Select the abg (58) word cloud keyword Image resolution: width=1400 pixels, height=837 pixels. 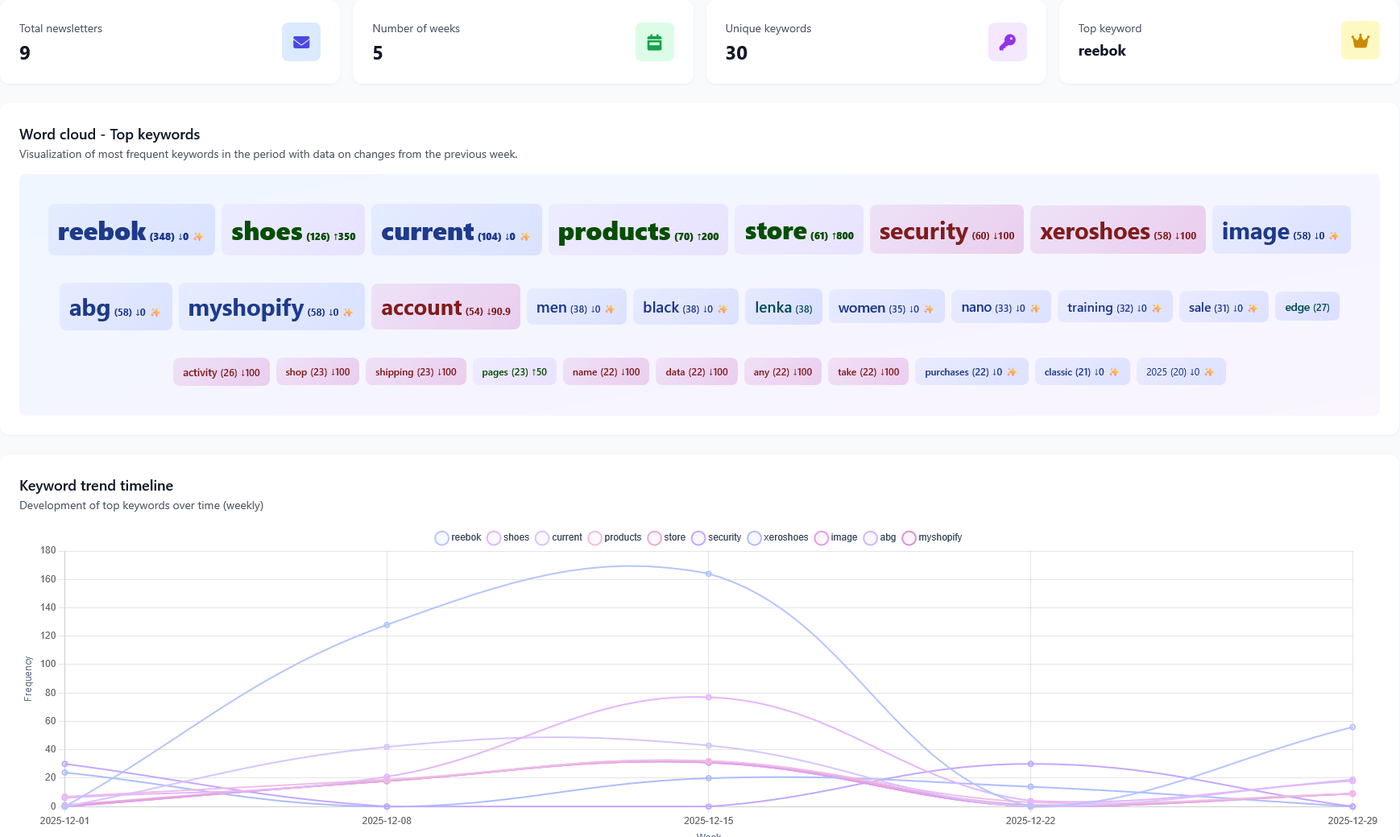[116, 307]
